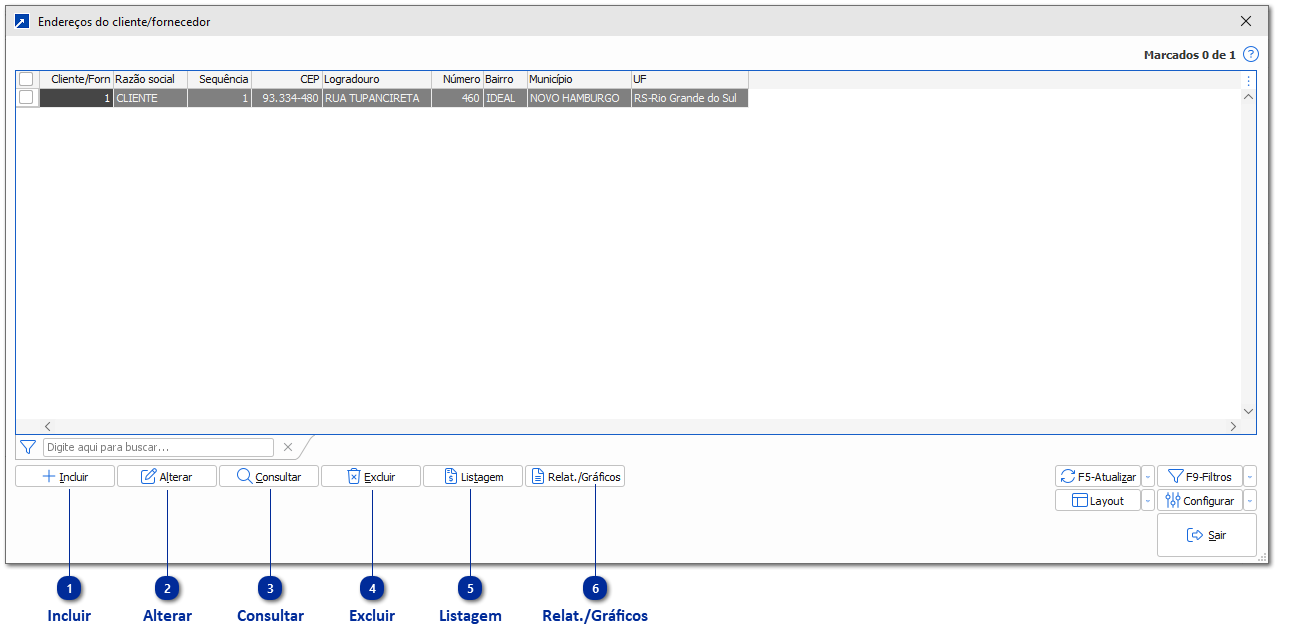The height and width of the screenshot is (642, 1292).
Task: Clear the search with the X icon
Action: tap(288, 447)
